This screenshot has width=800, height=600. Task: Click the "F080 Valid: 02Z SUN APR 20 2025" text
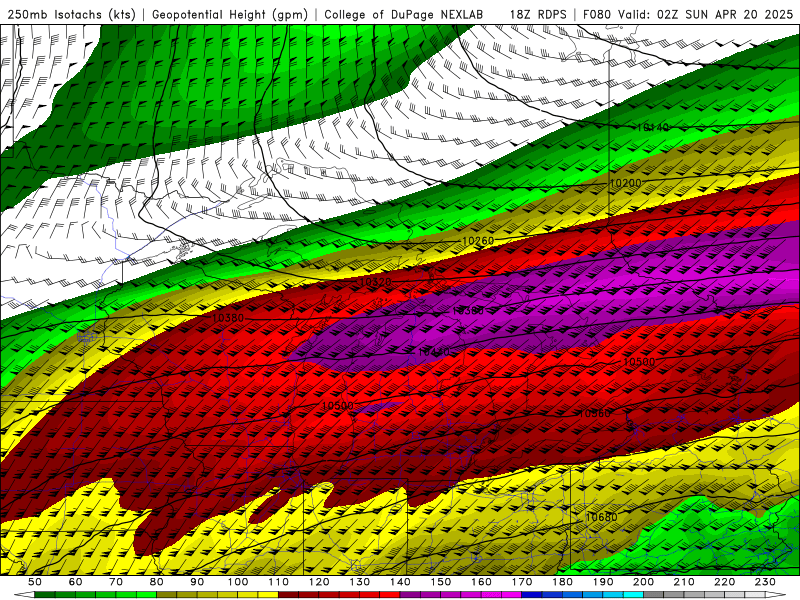[x=688, y=14]
